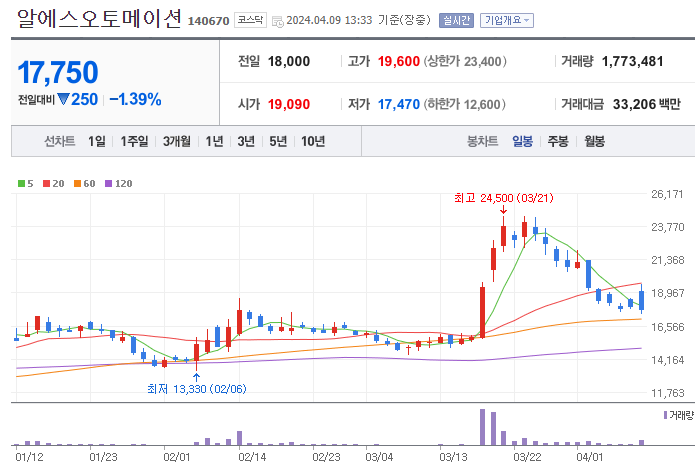Click the 18,967 price axis label
The height and width of the screenshot is (467, 695).
pyautogui.click(x=667, y=293)
